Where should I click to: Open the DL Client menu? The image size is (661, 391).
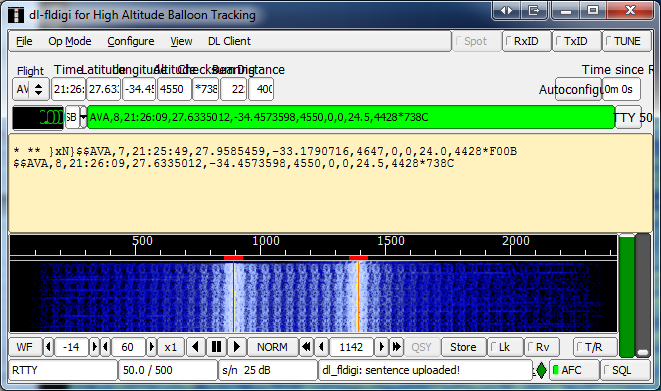pyautogui.click(x=229, y=41)
